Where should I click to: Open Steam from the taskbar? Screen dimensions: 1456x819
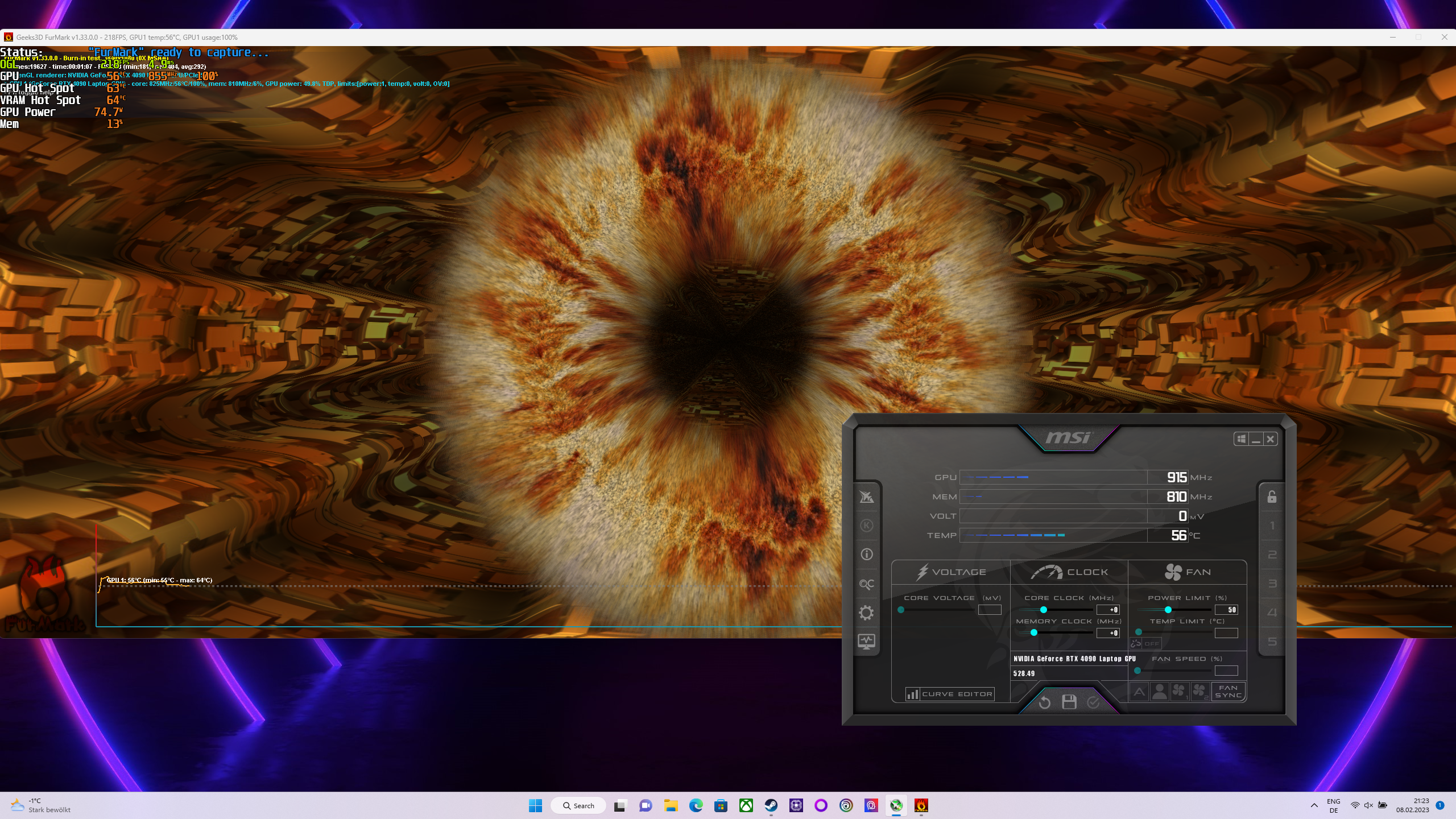[x=771, y=805]
